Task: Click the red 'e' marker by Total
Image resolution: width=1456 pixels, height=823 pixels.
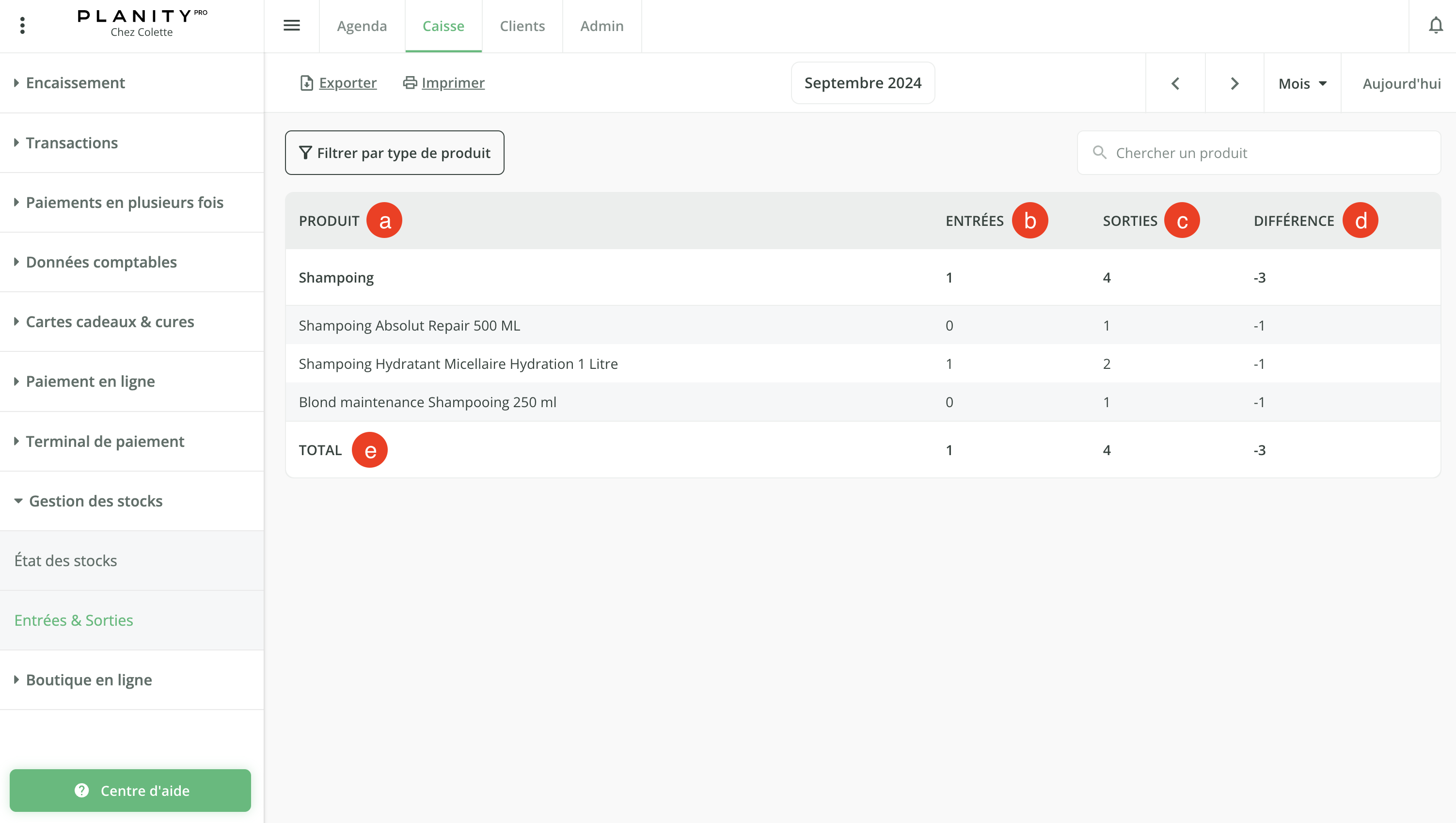Action: point(370,450)
